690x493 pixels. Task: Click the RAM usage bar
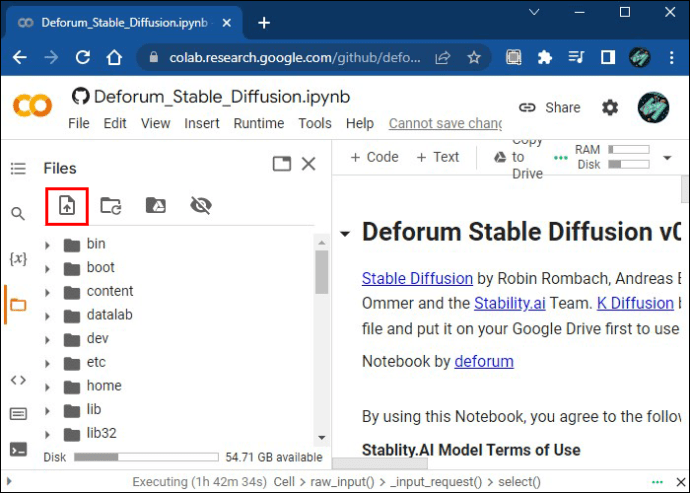[x=628, y=150]
